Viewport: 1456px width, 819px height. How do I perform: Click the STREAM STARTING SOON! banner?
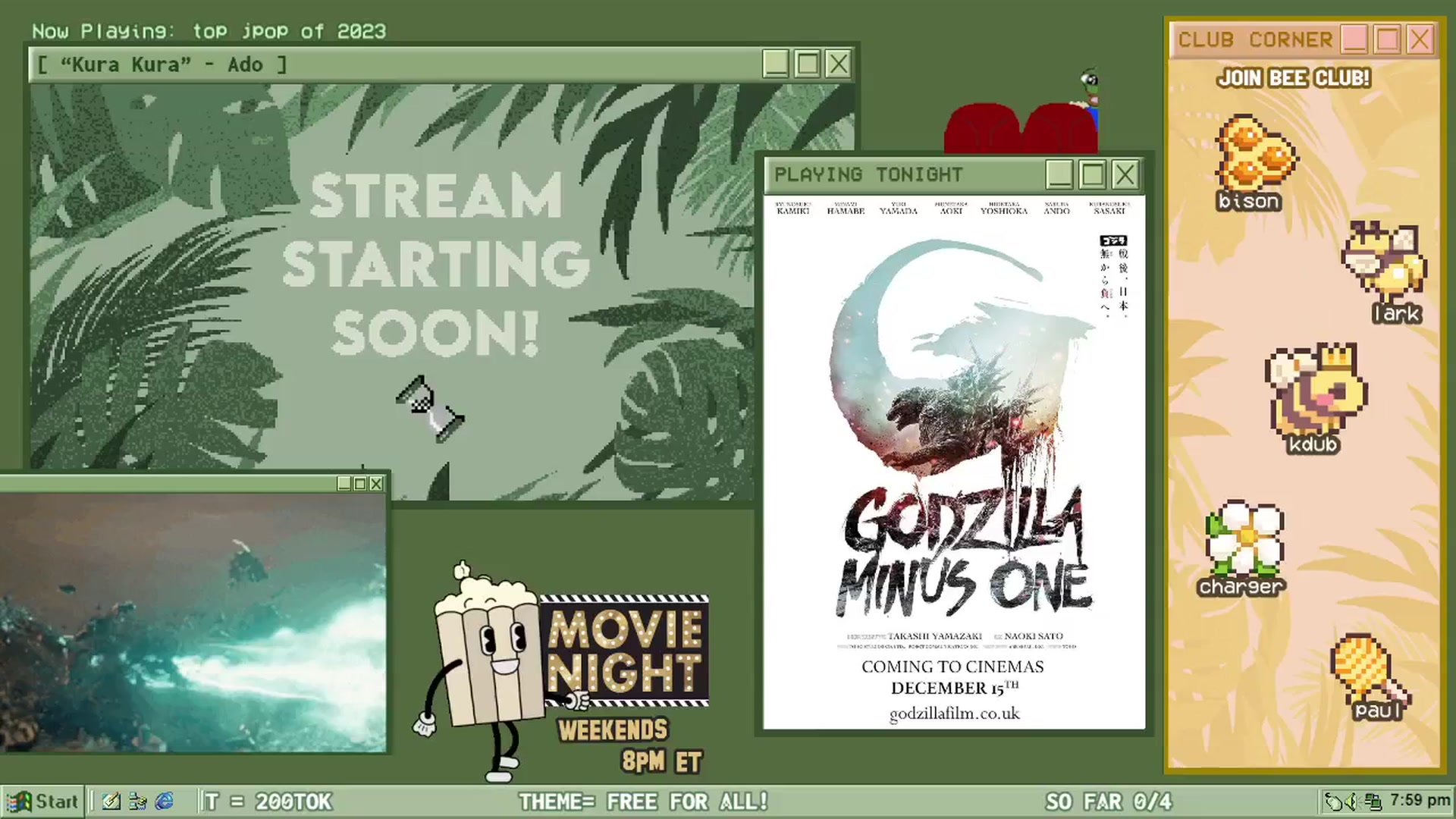click(435, 264)
